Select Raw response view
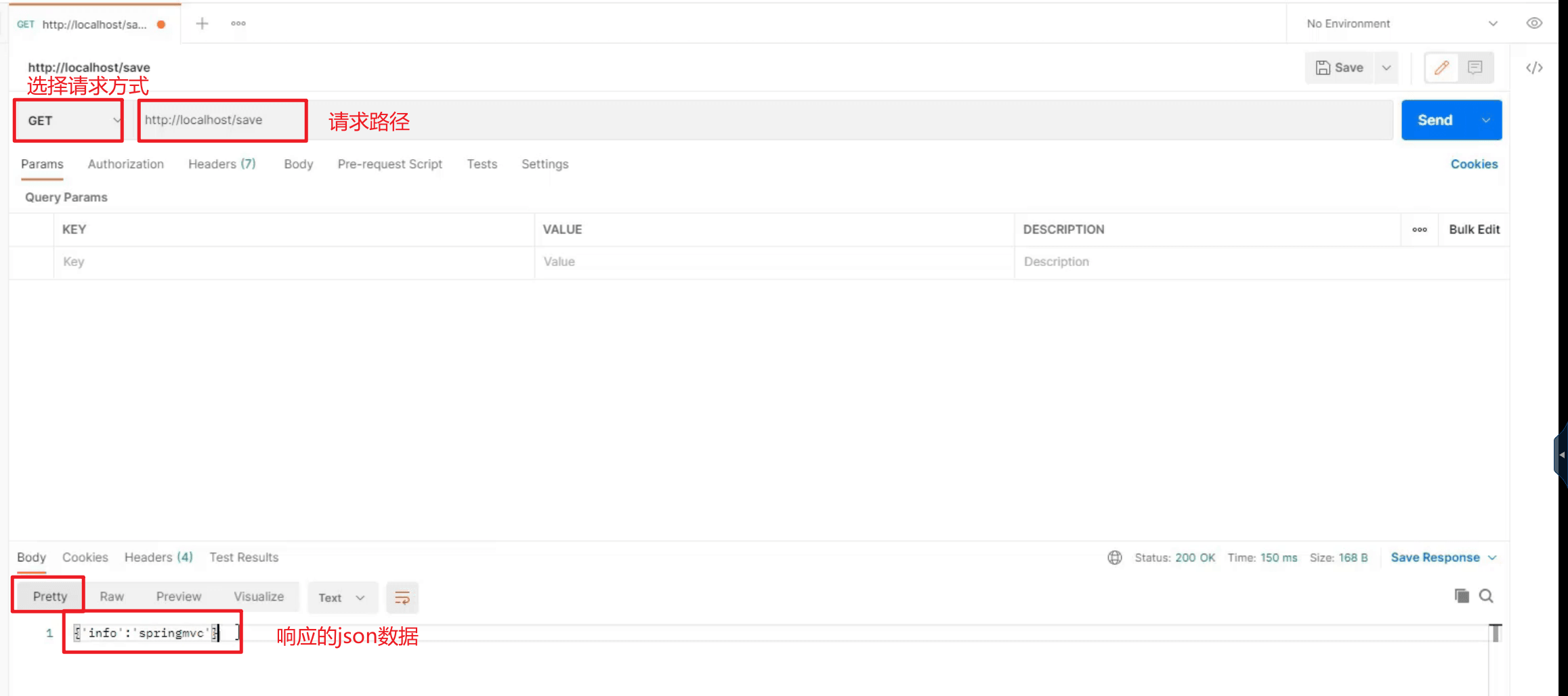Viewport: 1568px width, 696px height. point(112,596)
